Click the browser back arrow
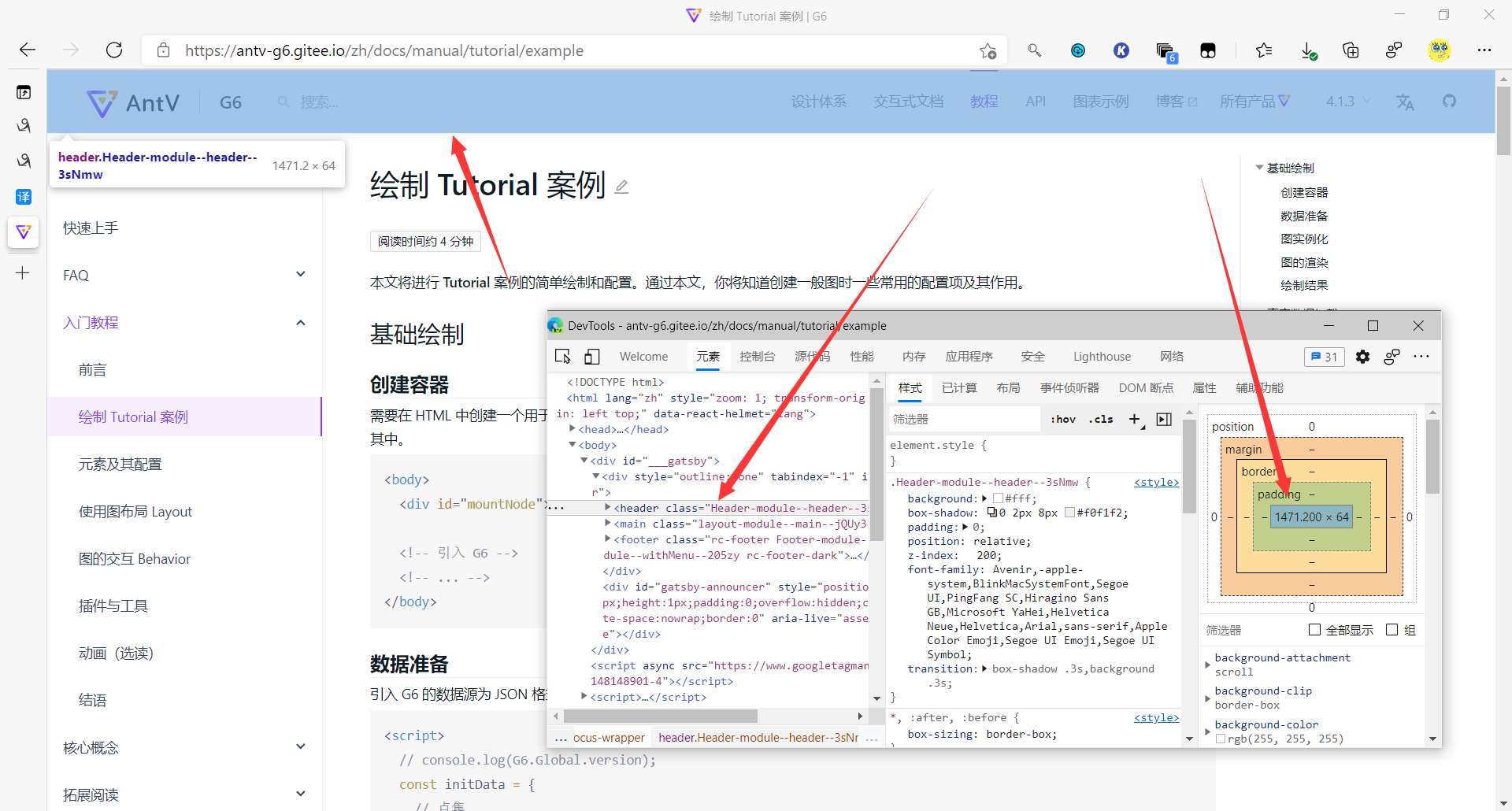The image size is (1512, 811). [28, 50]
